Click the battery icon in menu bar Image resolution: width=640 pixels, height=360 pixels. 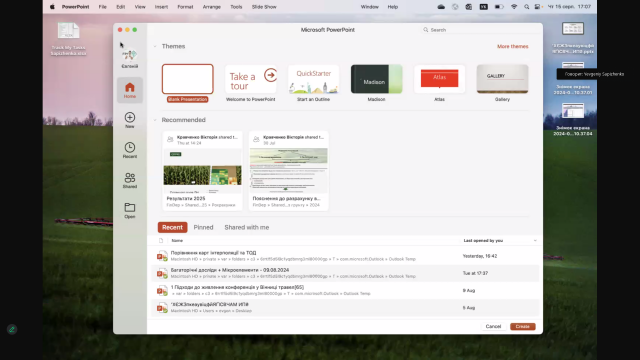click(x=499, y=7)
